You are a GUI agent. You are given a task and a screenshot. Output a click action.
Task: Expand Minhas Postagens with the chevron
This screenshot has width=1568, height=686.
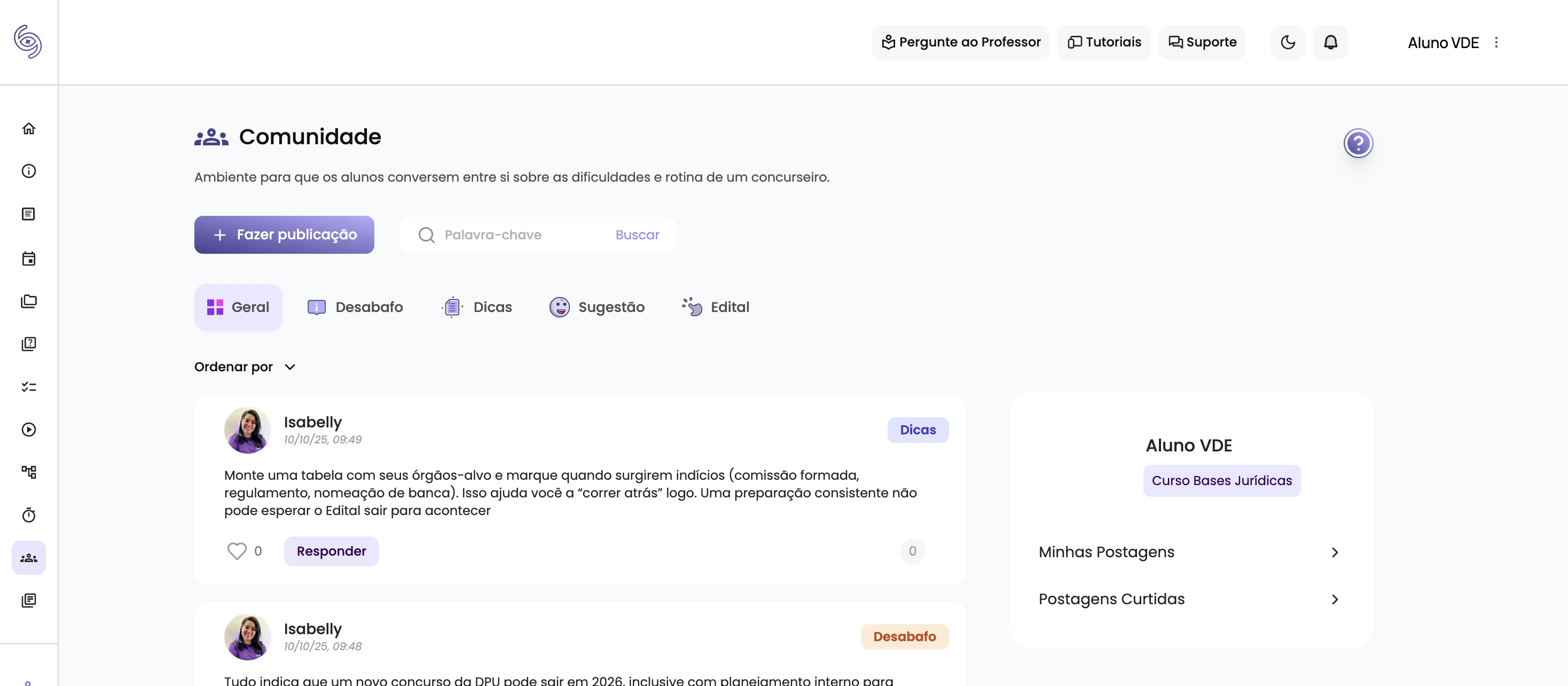coord(1334,552)
